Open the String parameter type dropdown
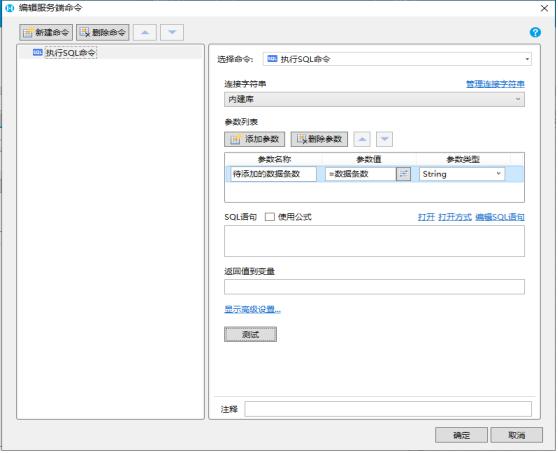The width and height of the screenshot is (558, 453). 462,174
